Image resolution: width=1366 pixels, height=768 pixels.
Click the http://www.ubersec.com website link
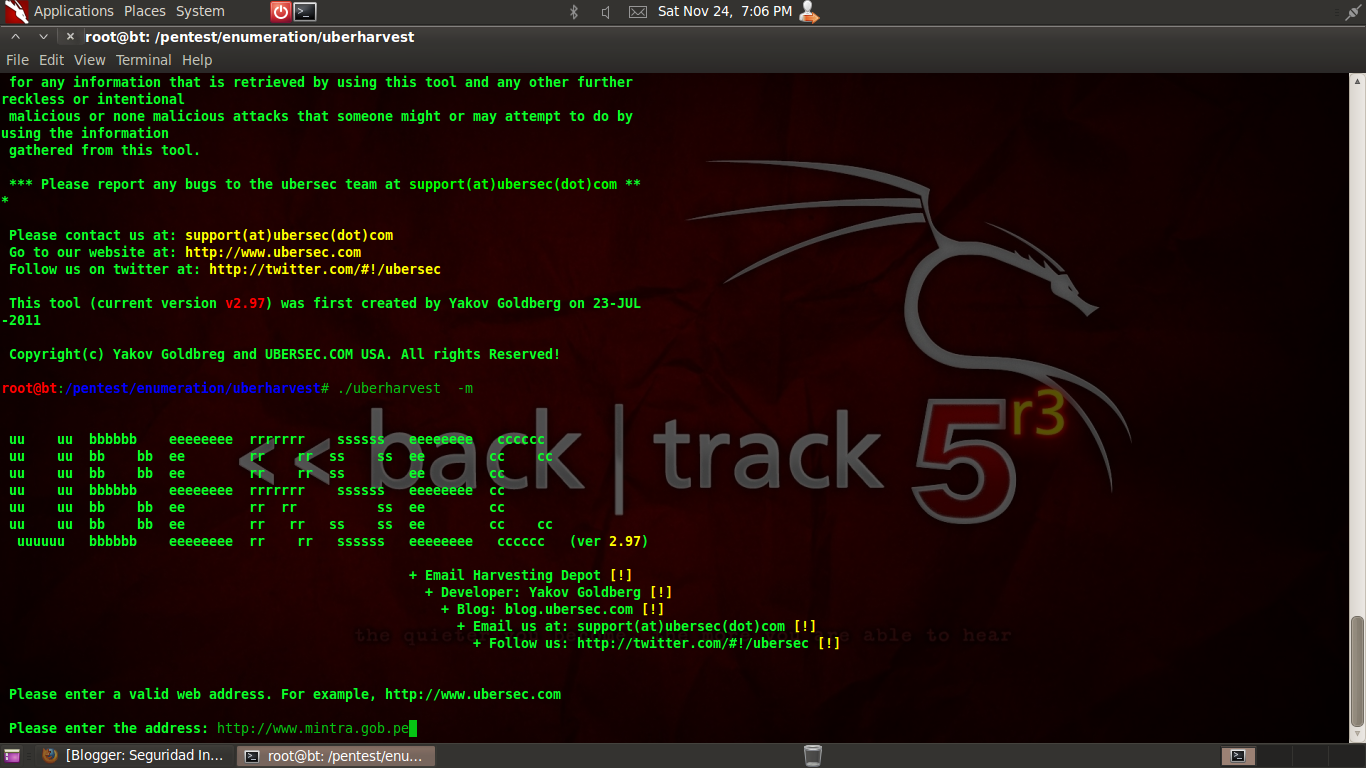(273, 252)
